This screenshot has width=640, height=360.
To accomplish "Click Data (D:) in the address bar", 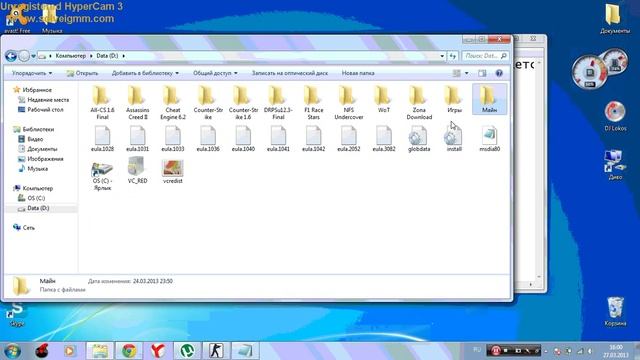I will point(107,56).
